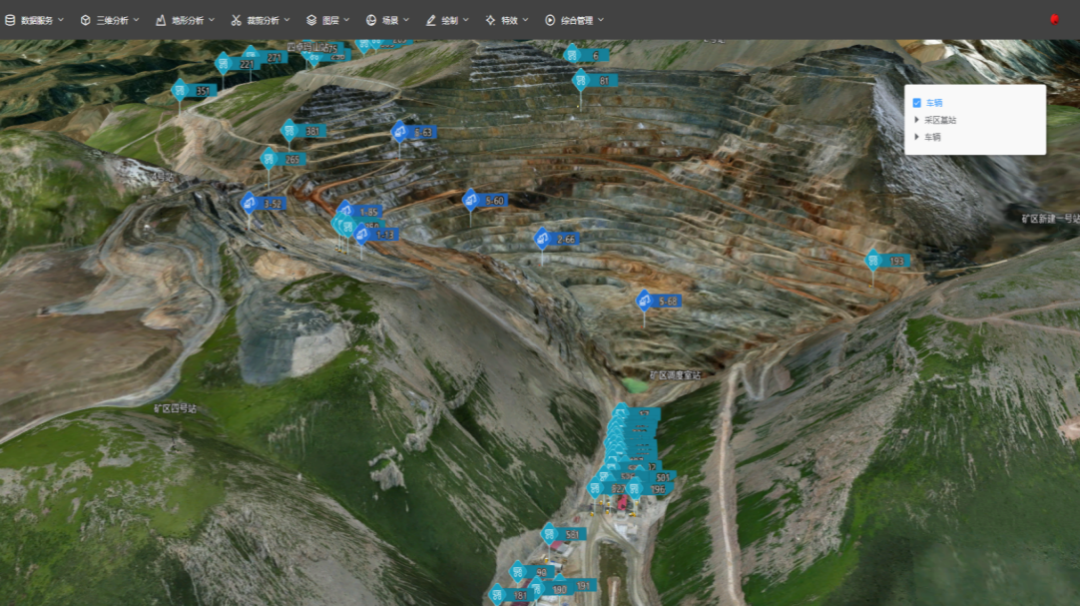Click the red flag icon in top bar
This screenshot has height=606, width=1080.
[x=1055, y=19]
